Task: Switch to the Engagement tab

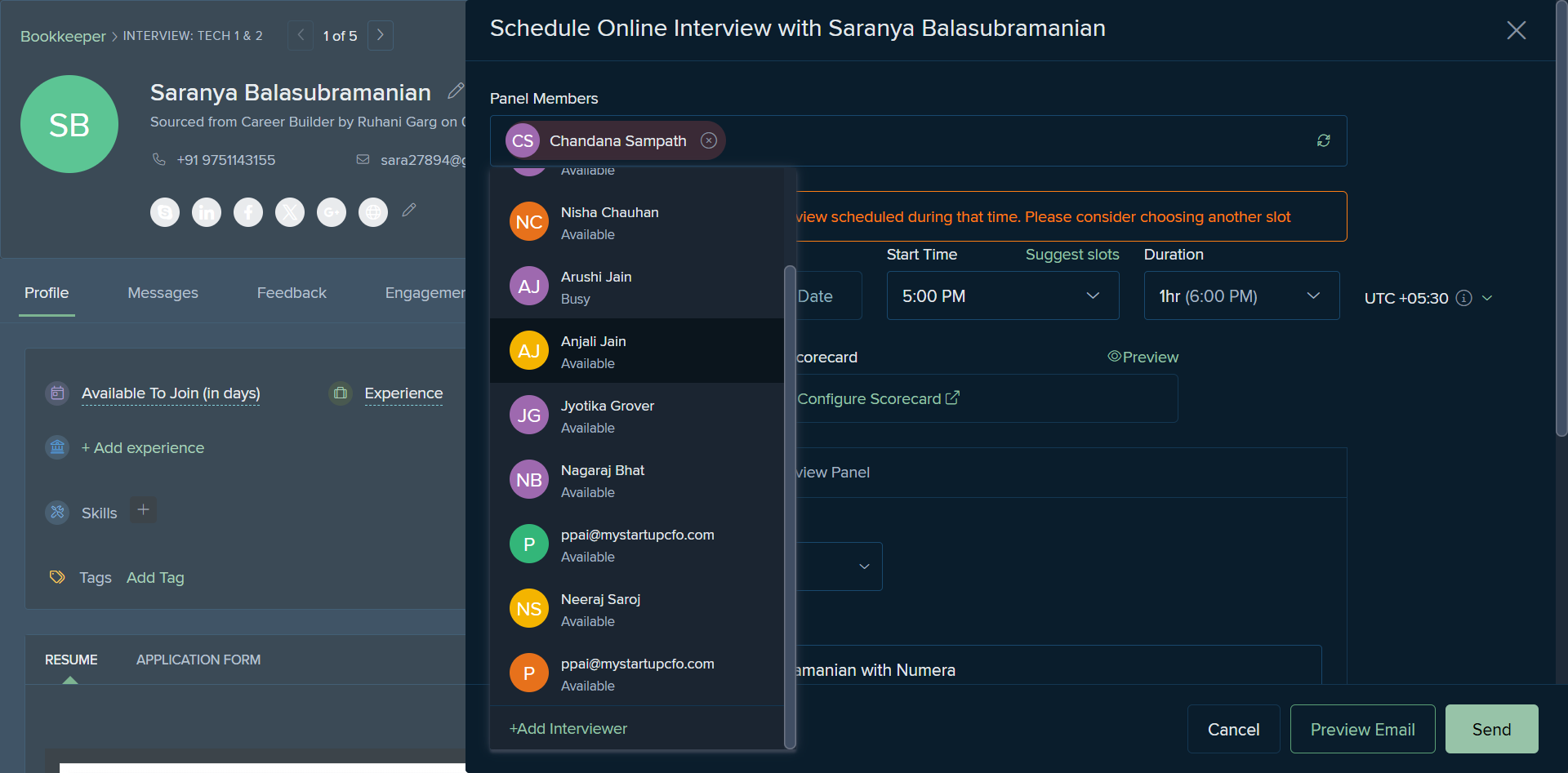Action: (x=425, y=292)
